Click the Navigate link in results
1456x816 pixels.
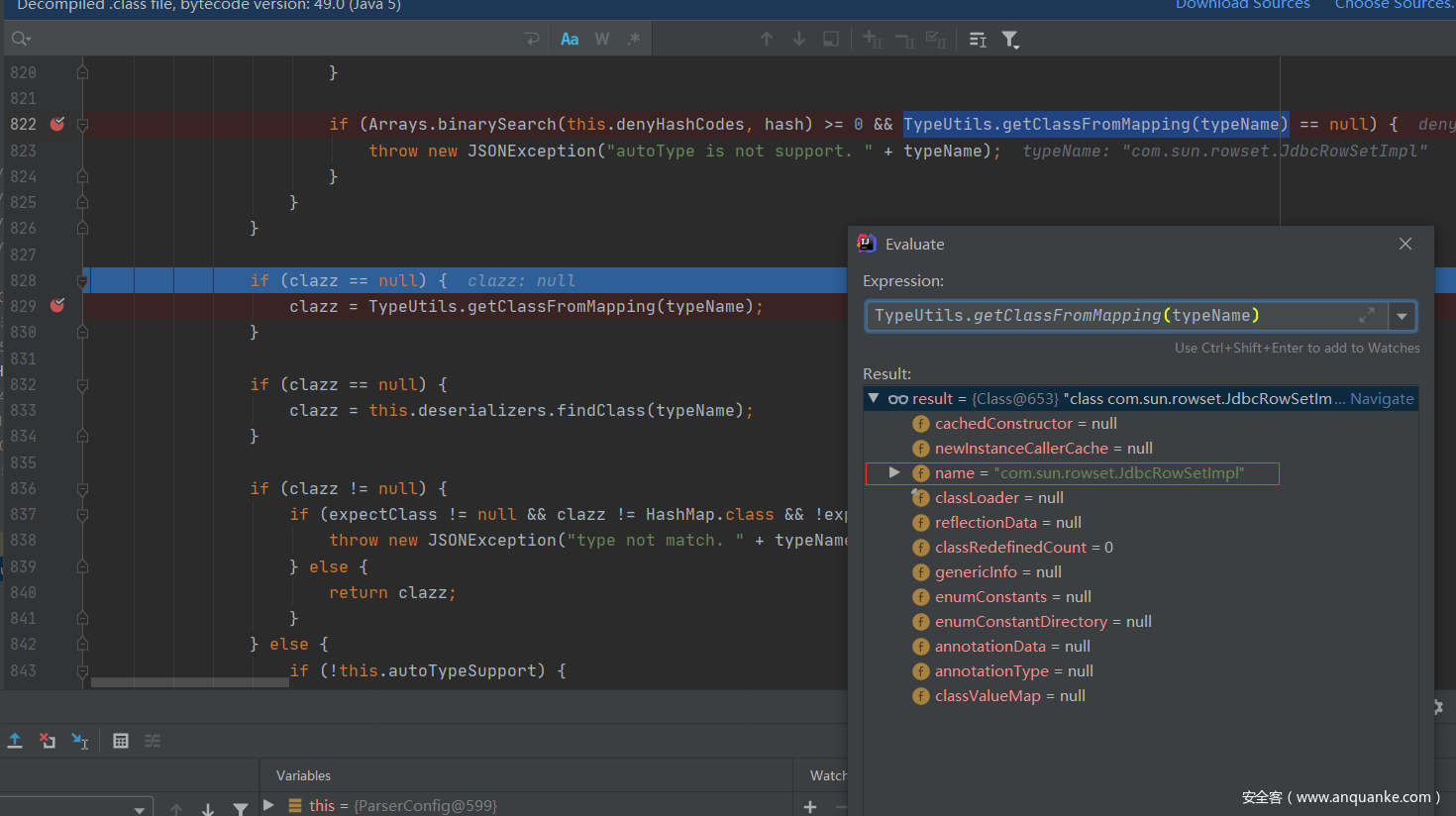[1382, 399]
